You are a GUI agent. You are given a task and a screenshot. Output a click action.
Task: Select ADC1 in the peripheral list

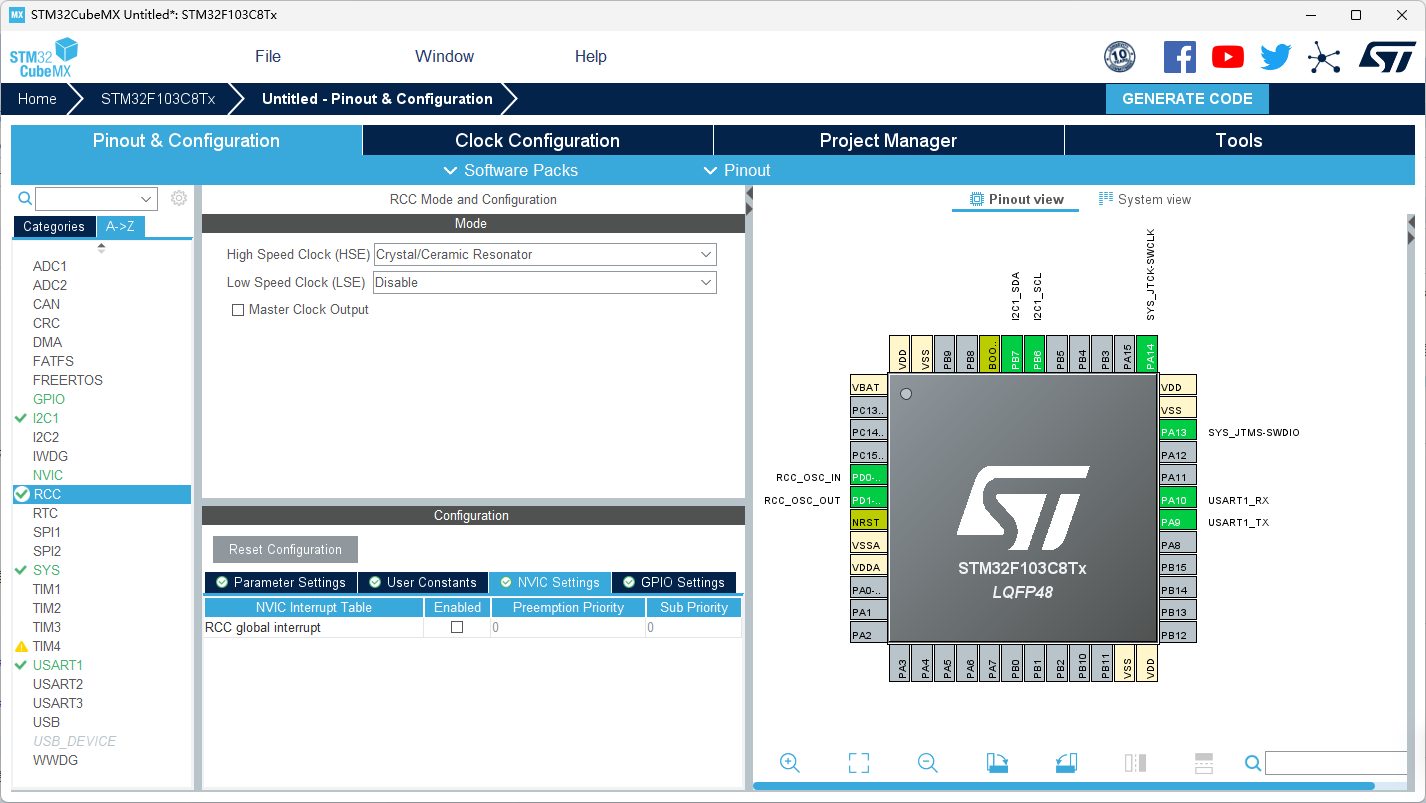click(50, 266)
